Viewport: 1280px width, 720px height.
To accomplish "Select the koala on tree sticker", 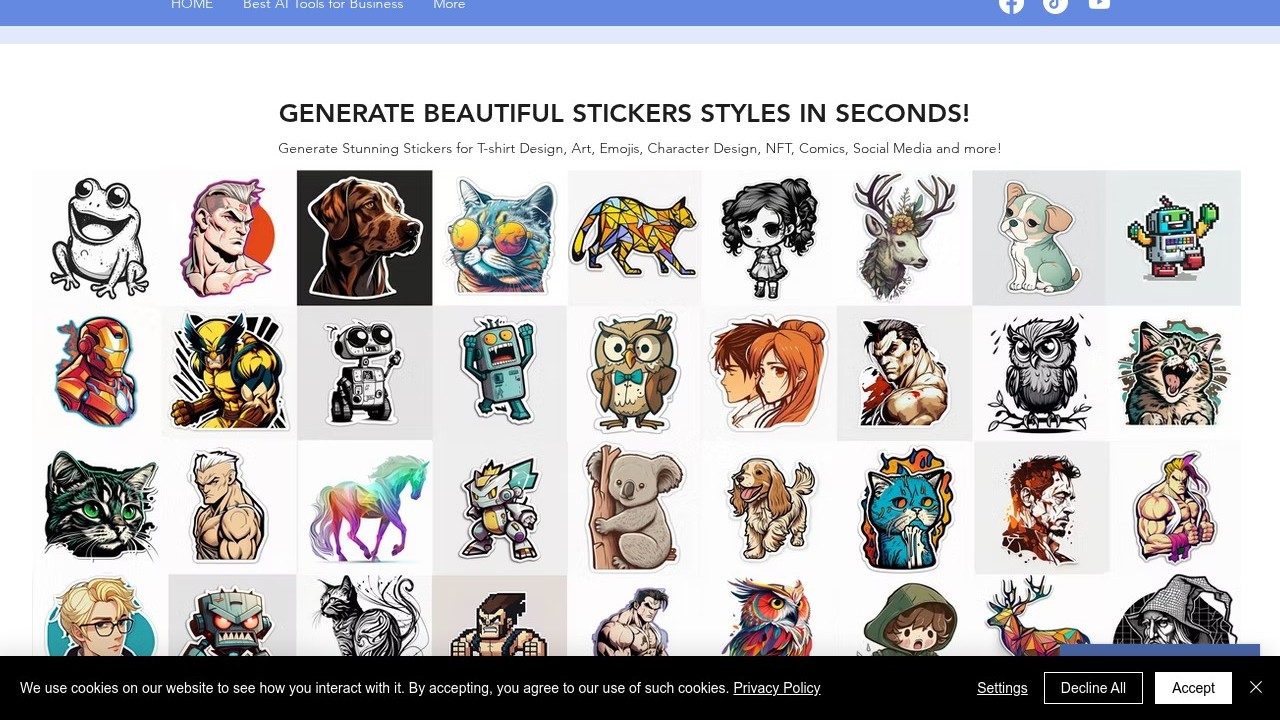I will click(634, 507).
